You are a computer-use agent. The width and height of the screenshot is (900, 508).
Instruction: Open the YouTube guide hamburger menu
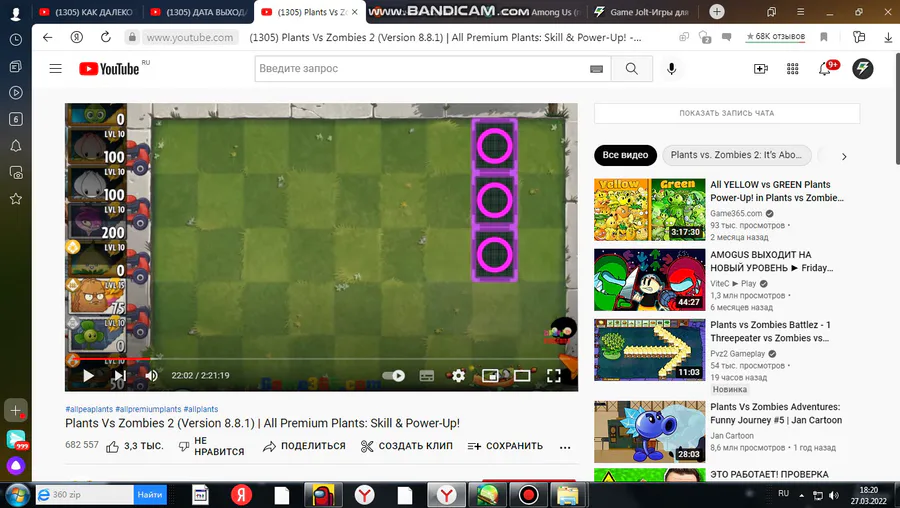[56, 69]
